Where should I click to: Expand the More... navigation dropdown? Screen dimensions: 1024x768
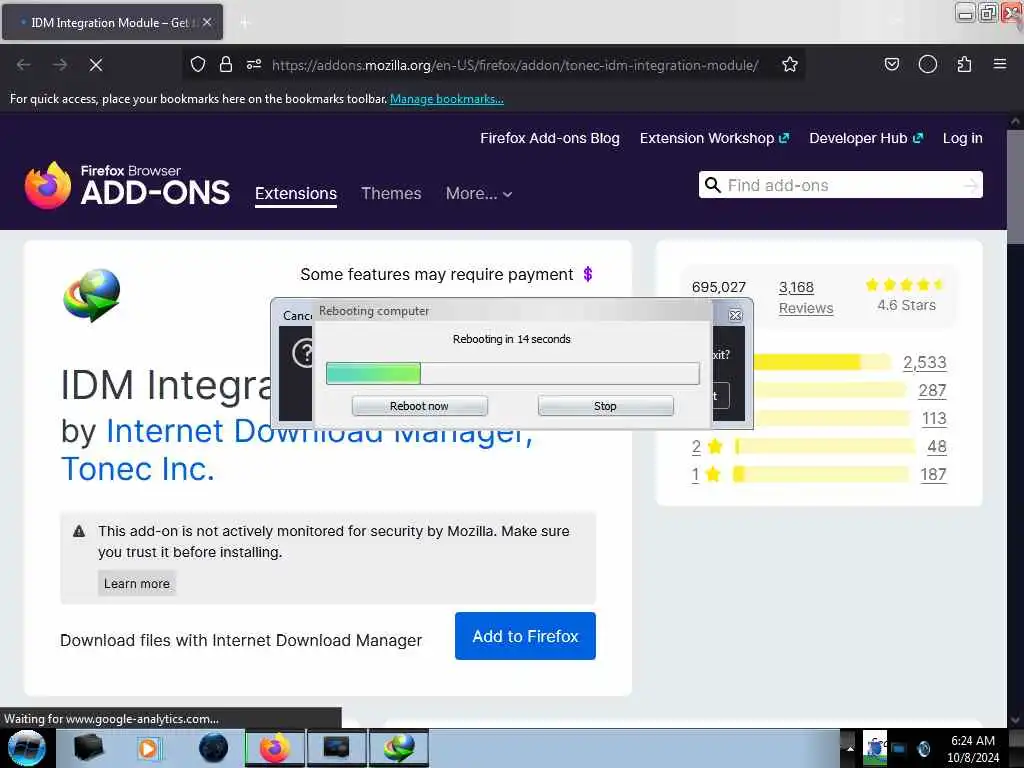pos(479,193)
